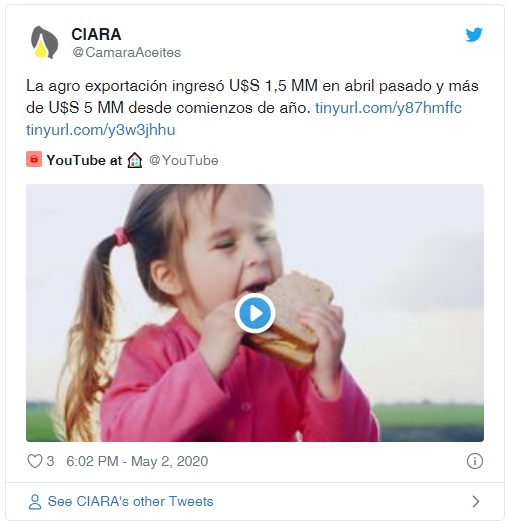Click the house emoji beside YouTube
509x527 pixels.
coord(135,160)
